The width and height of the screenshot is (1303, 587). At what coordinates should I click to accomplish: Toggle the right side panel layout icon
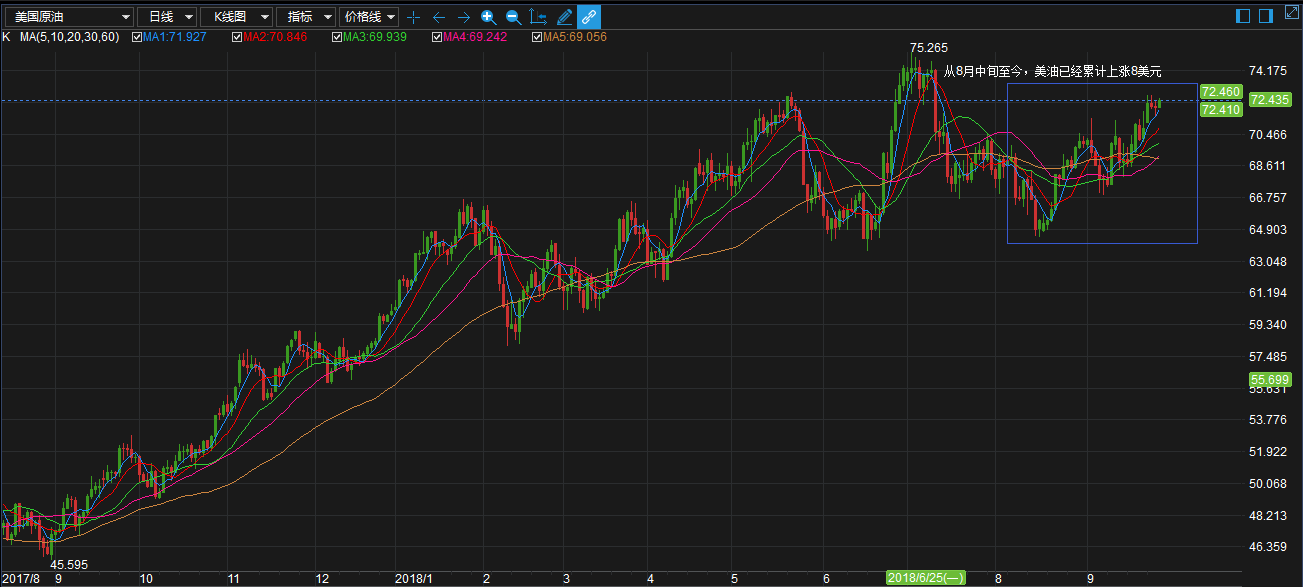(1265, 16)
